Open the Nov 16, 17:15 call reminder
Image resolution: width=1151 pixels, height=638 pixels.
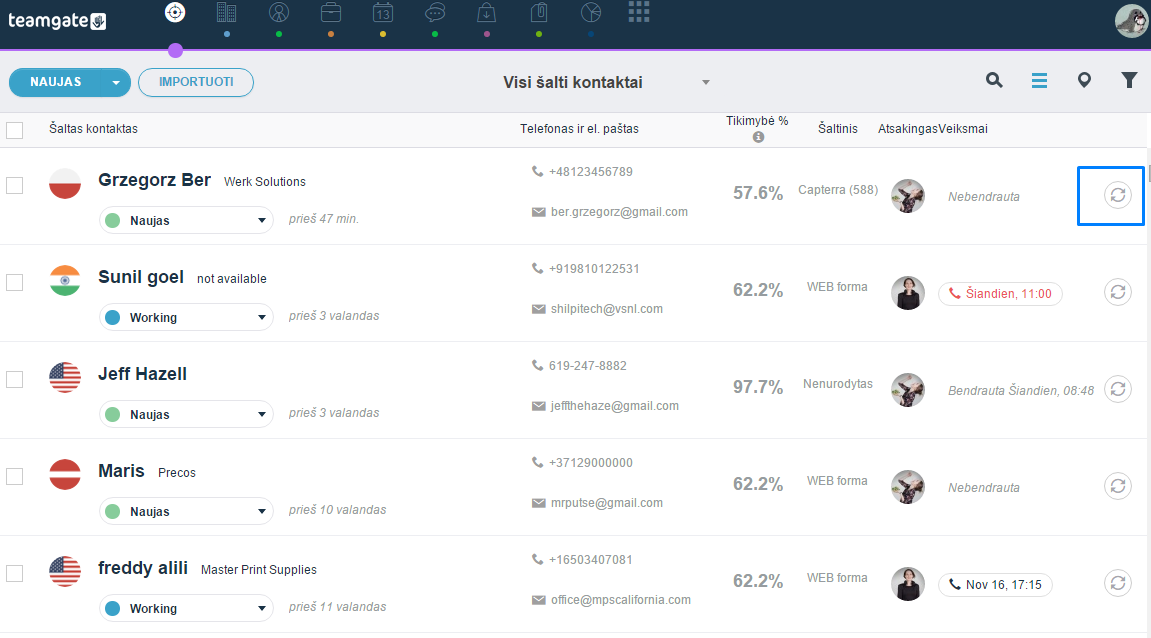tap(995, 584)
